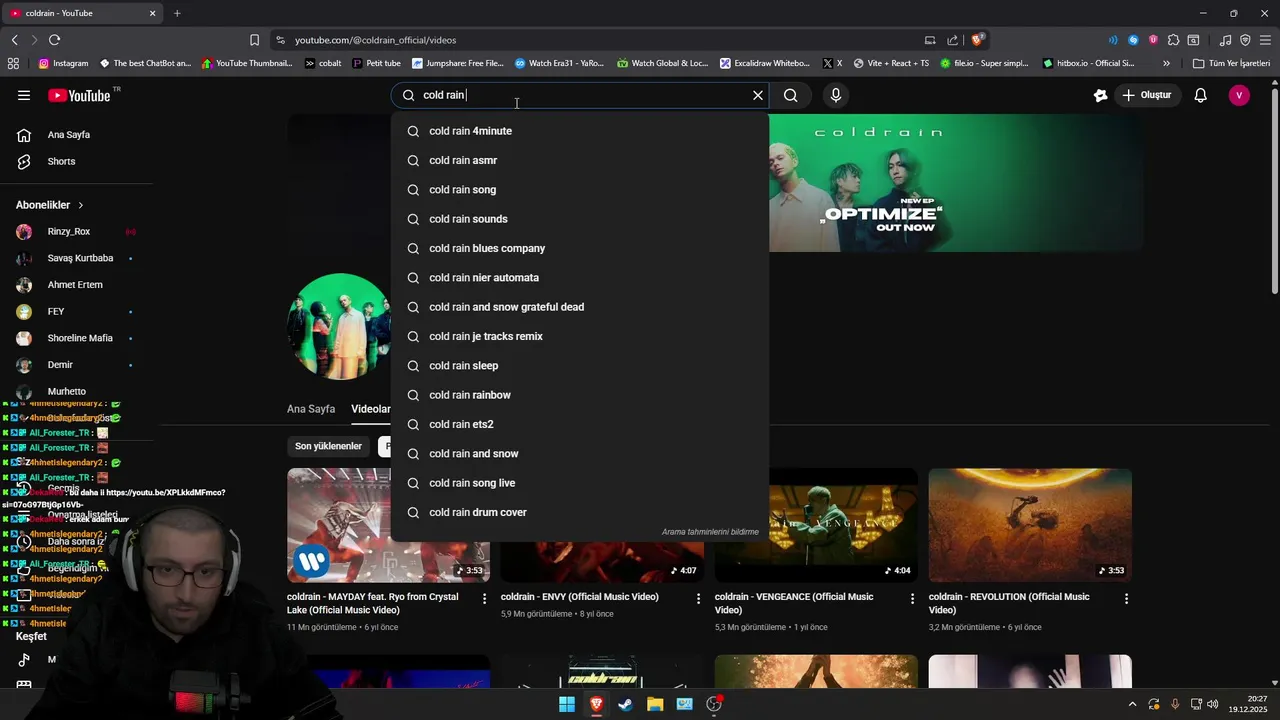
Task: Click the share page icon
Action: click(952, 40)
